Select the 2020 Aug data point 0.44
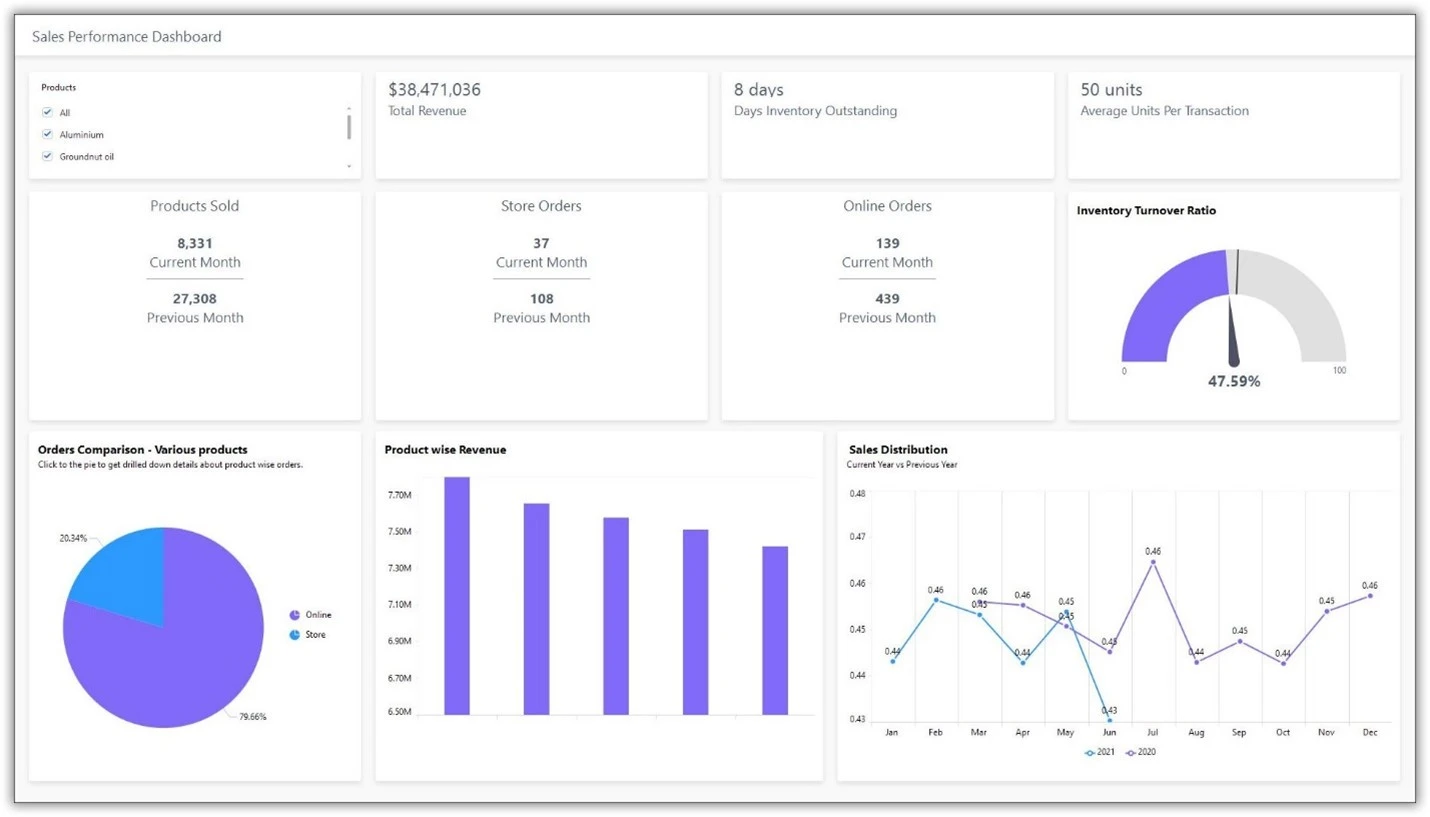Viewport: 1430px width, 817px height. coord(1196,662)
